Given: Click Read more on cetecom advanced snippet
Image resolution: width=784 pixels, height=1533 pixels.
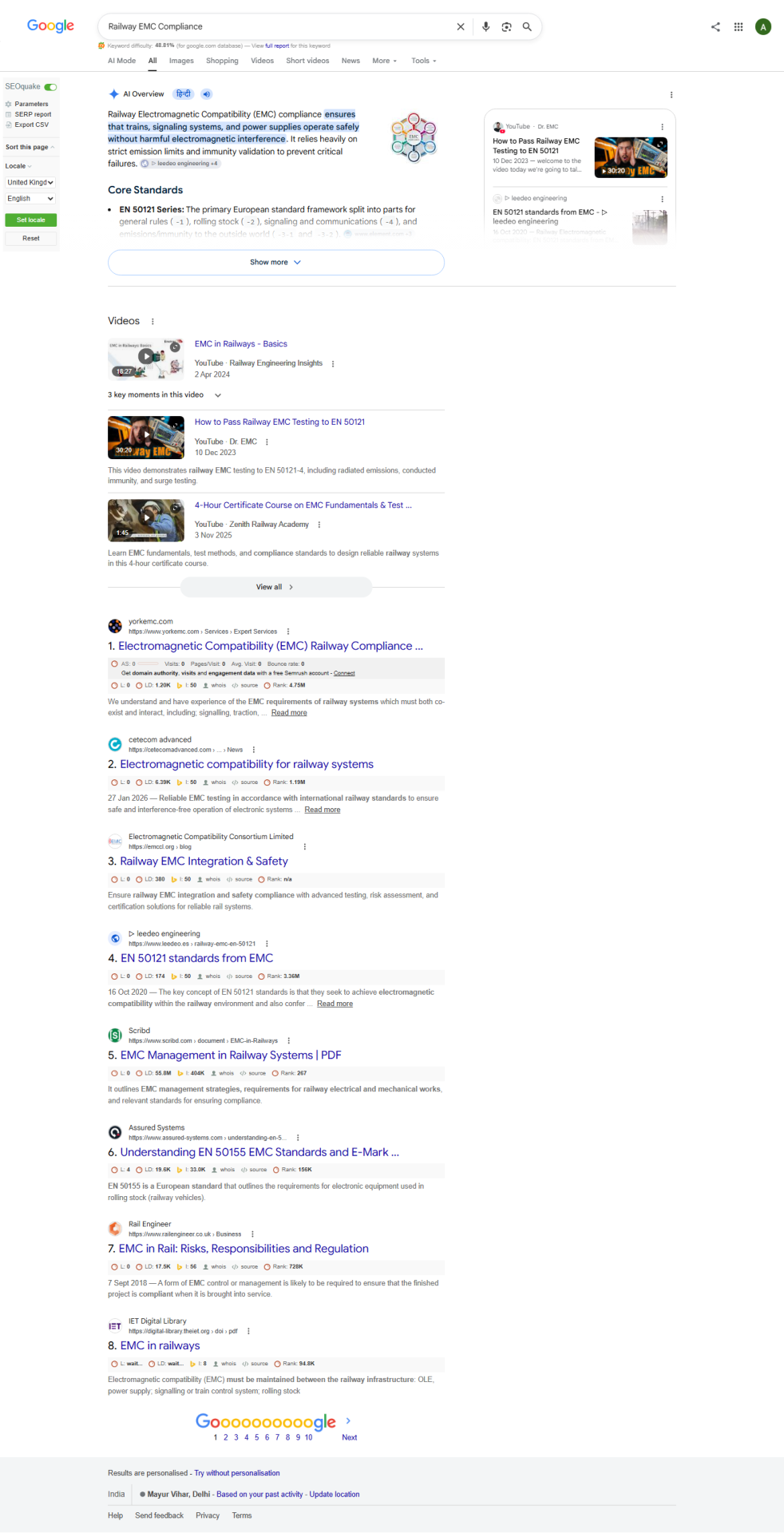Looking at the screenshot, I should (x=323, y=810).
